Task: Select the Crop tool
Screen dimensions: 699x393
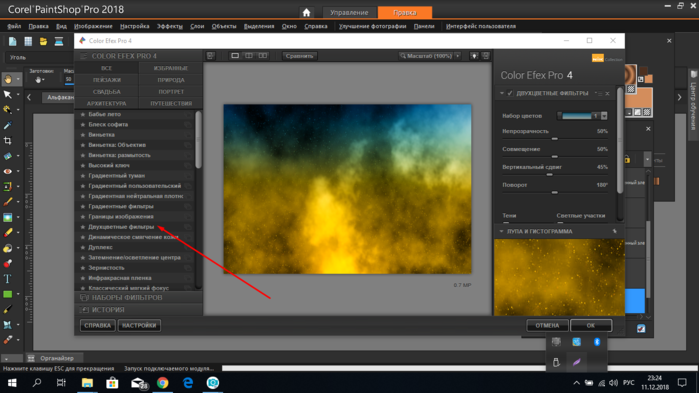Action: (x=8, y=141)
